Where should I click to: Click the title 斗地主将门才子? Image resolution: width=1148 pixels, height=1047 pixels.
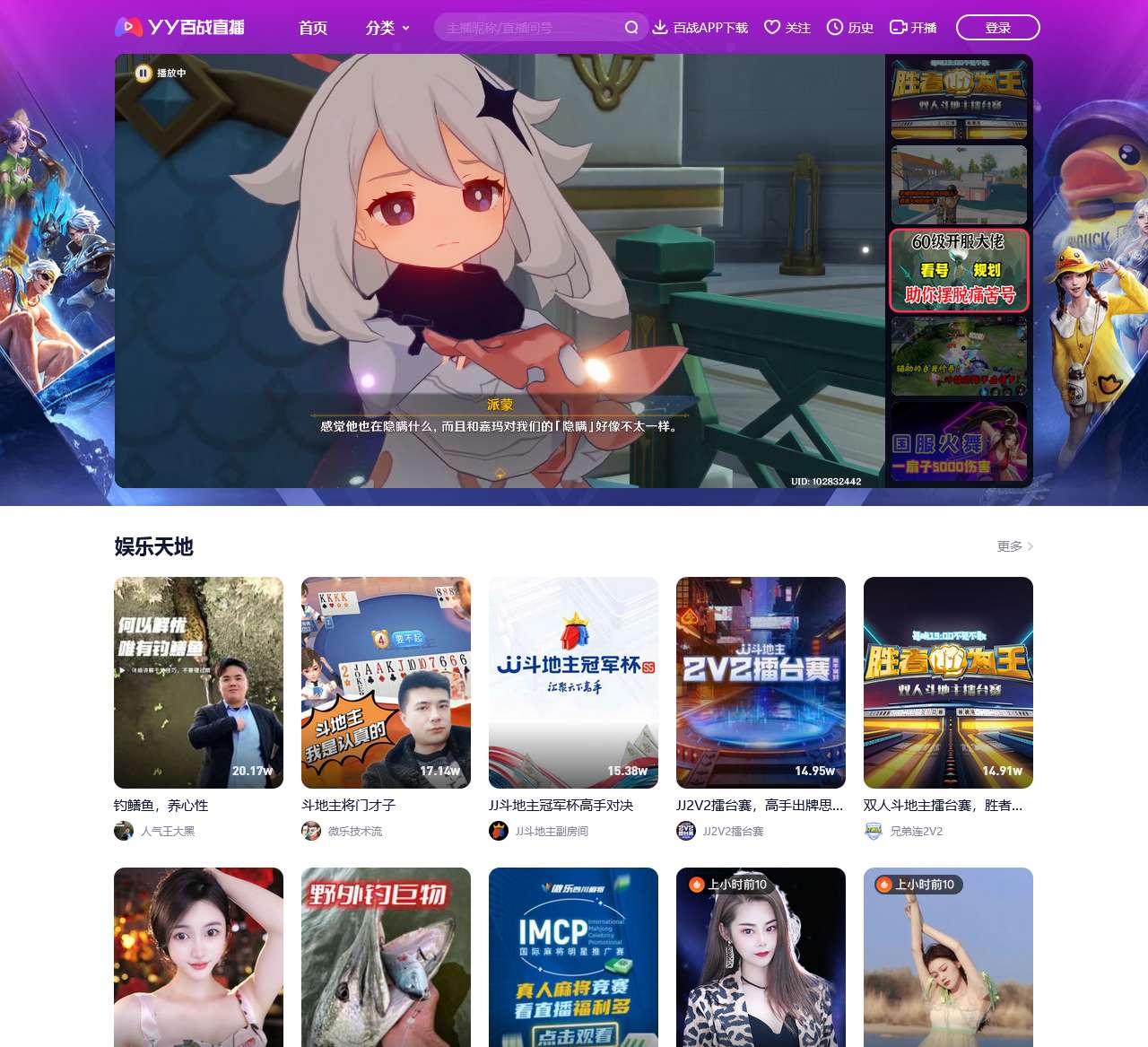(x=349, y=806)
